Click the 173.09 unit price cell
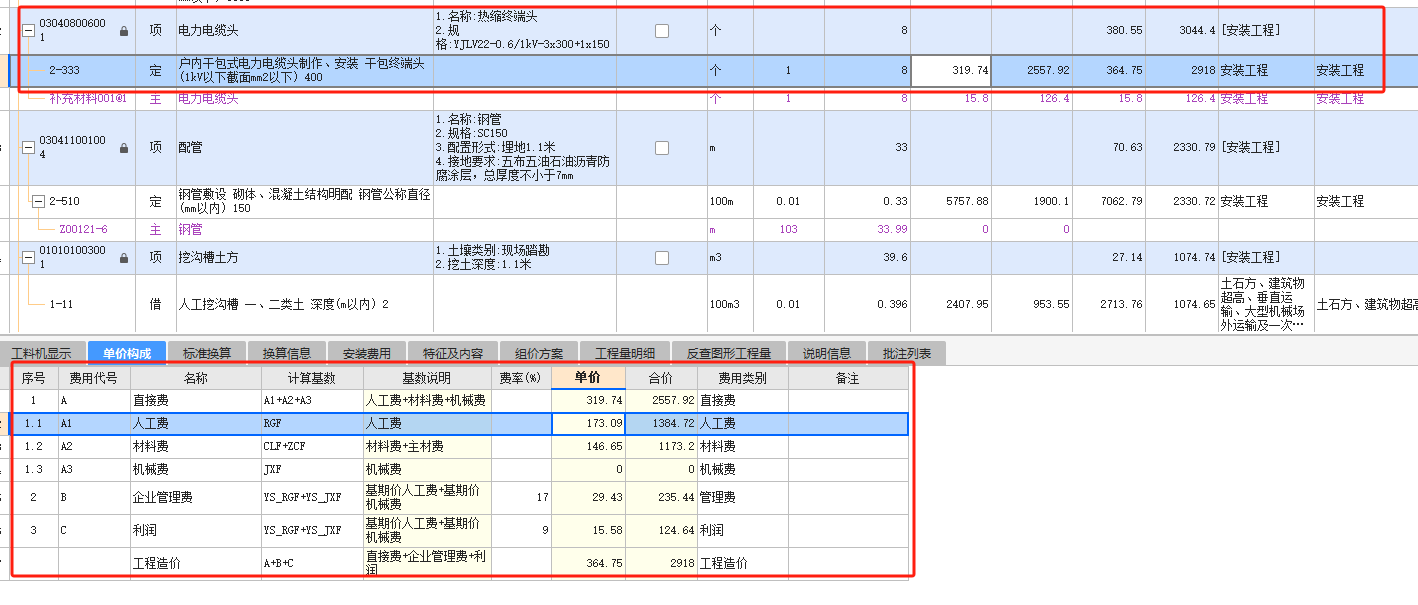The image size is (1418, 605). point(588,424)
